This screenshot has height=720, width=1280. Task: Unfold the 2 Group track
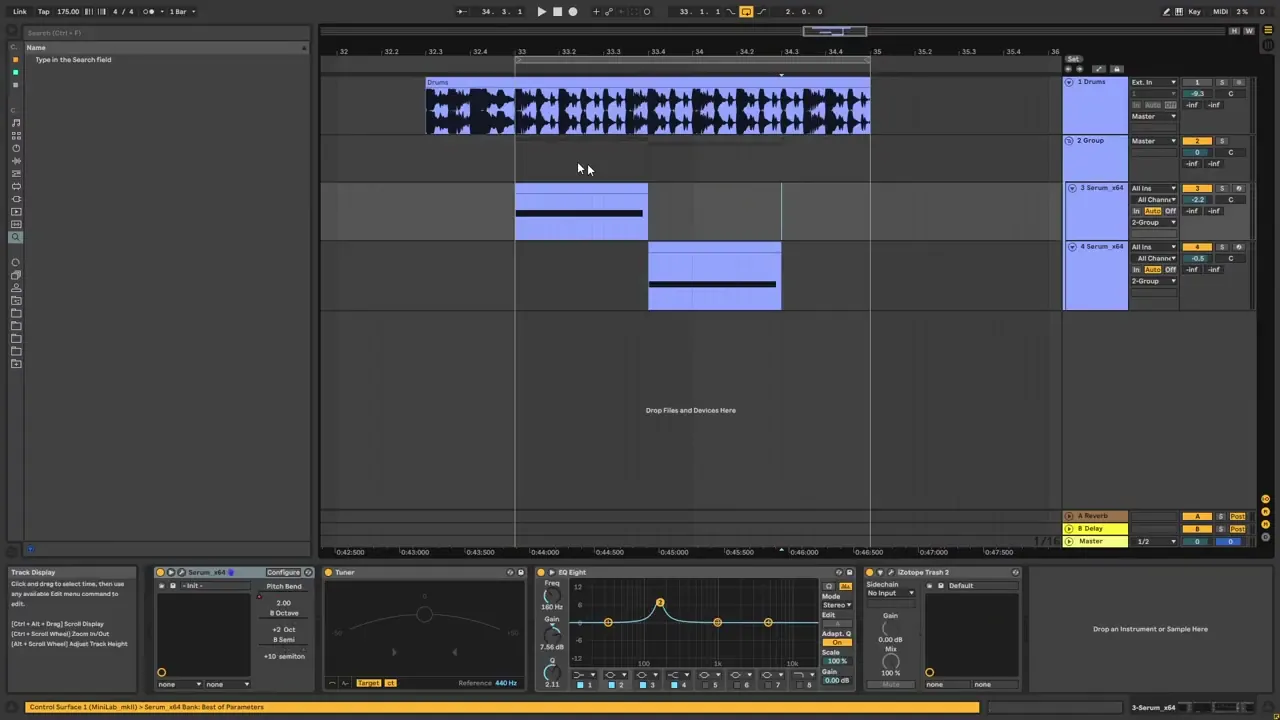1069,141
